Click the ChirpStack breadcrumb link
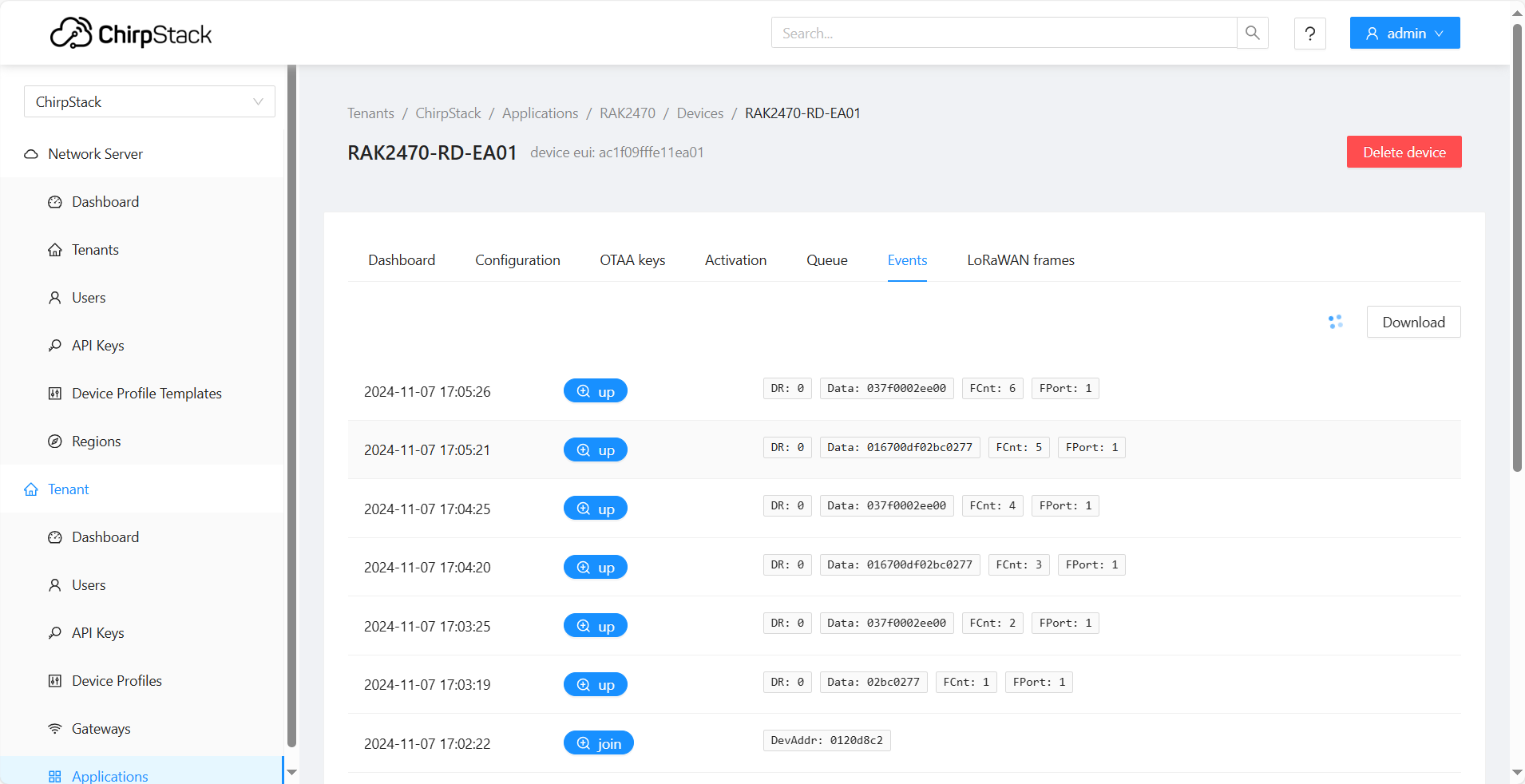Image resolution: width=1525 pixels, height=784 pixels. click(448, 113)
